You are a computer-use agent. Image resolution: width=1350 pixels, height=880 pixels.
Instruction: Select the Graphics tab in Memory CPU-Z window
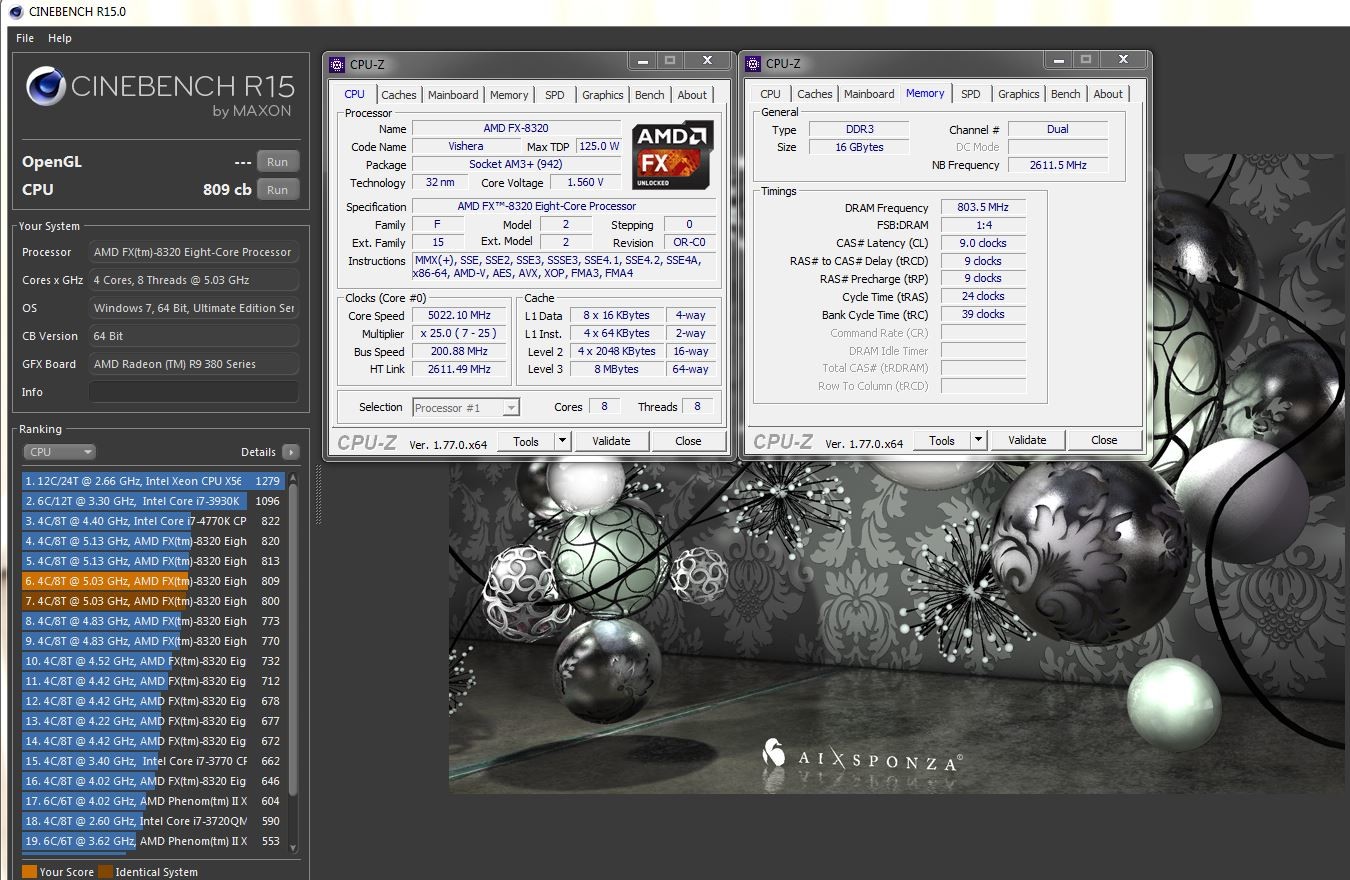(1018, 94)
